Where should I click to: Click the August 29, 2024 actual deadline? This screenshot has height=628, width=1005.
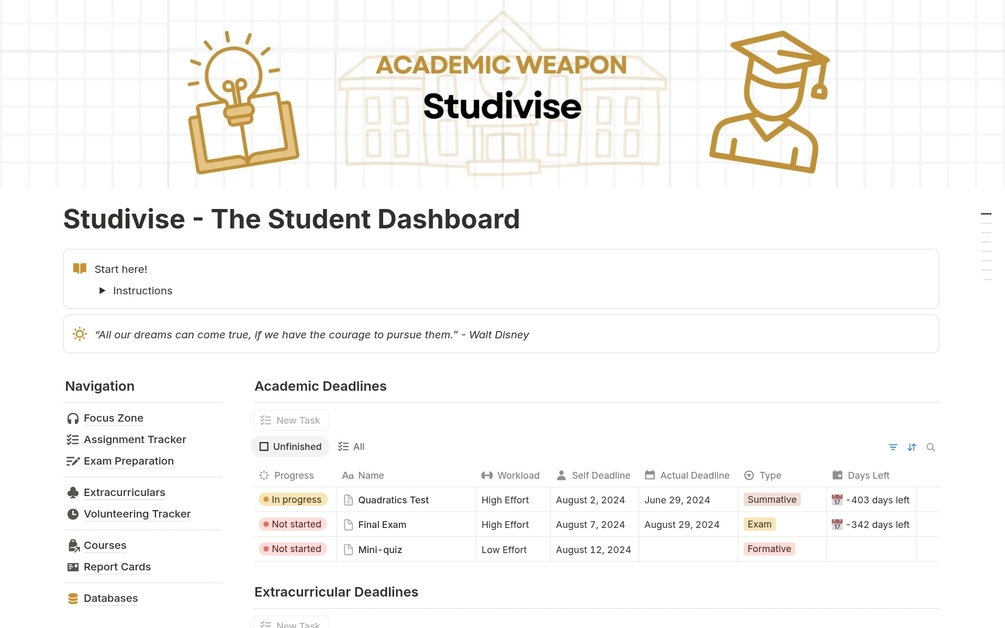pos(681,525)
